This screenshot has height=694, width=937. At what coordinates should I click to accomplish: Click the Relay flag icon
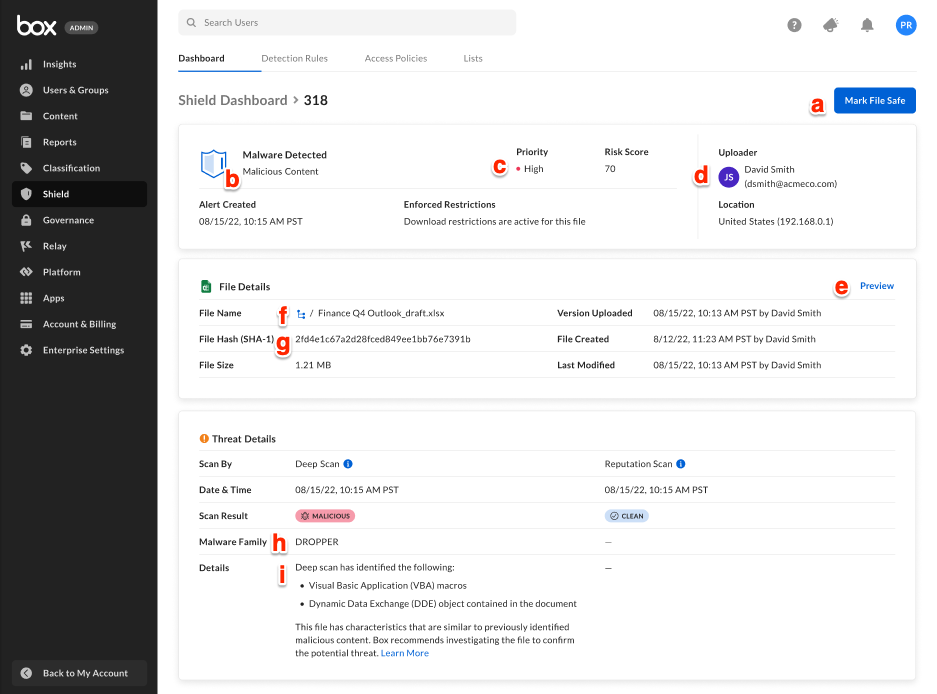click(x=26, y=246)
